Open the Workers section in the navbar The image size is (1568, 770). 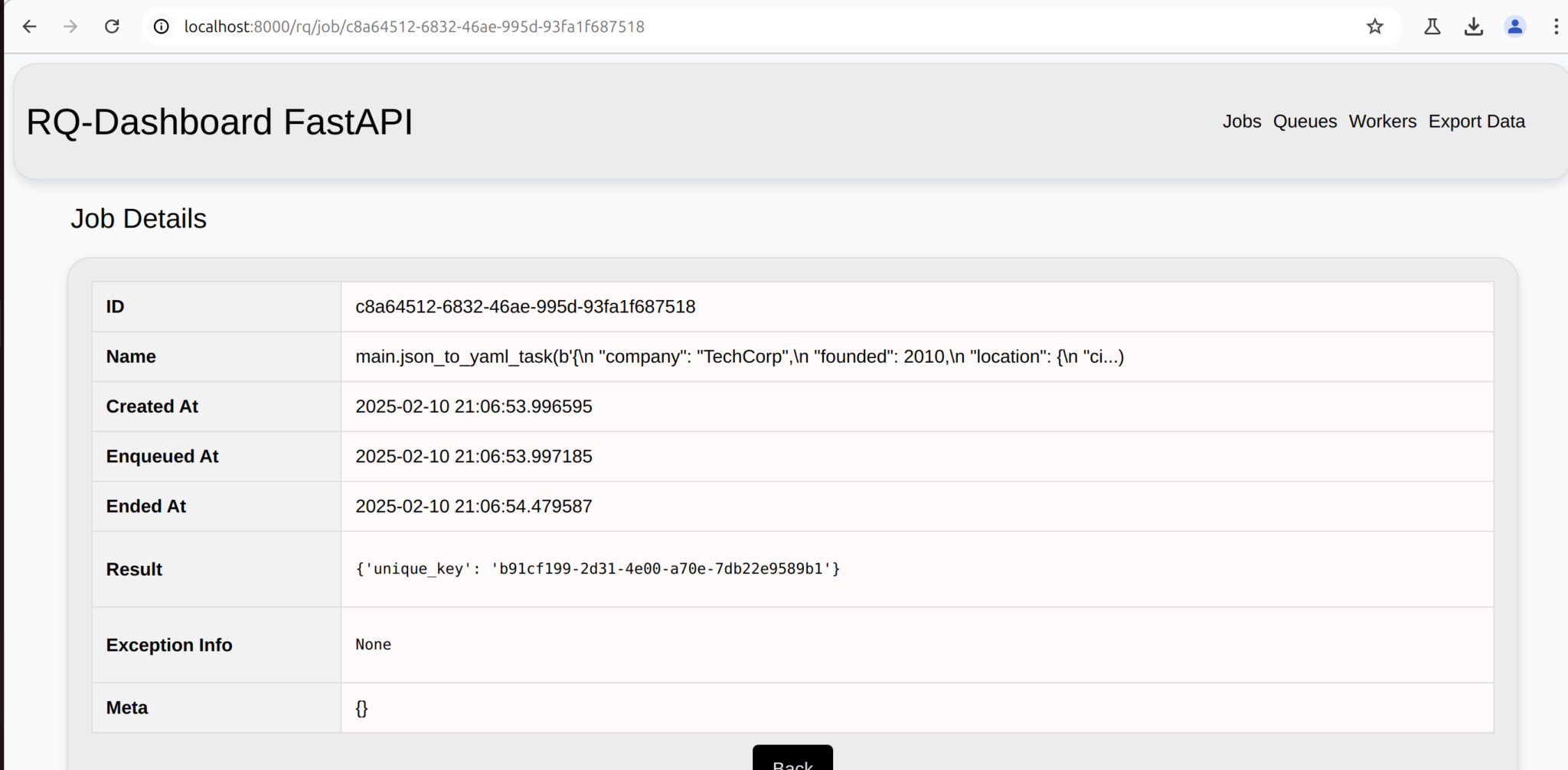(1381, 121)
